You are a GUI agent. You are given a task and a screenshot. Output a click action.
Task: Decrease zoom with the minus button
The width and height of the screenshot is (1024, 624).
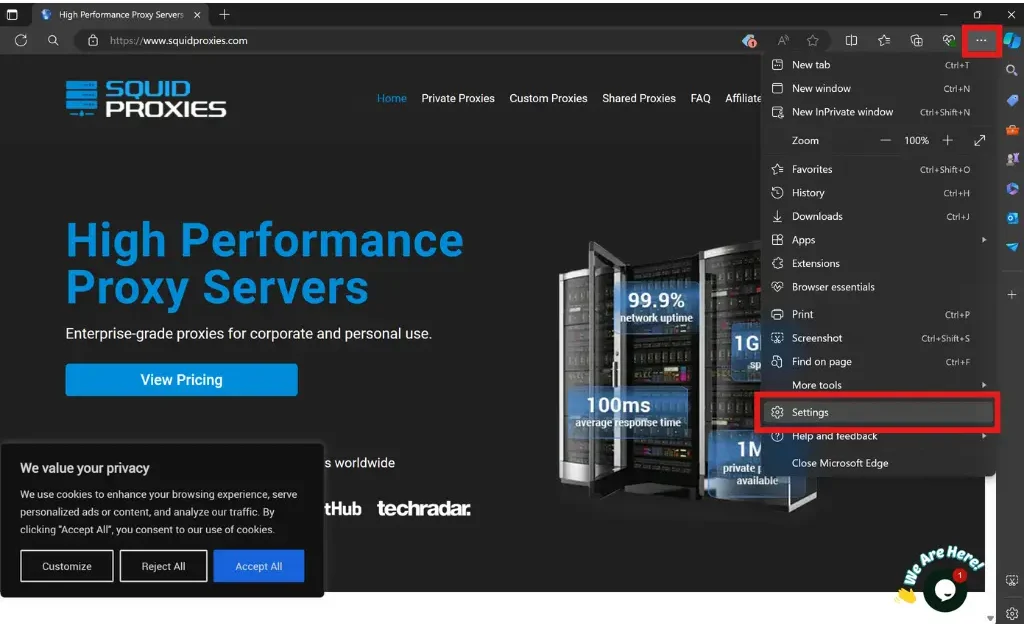(885, 140)
